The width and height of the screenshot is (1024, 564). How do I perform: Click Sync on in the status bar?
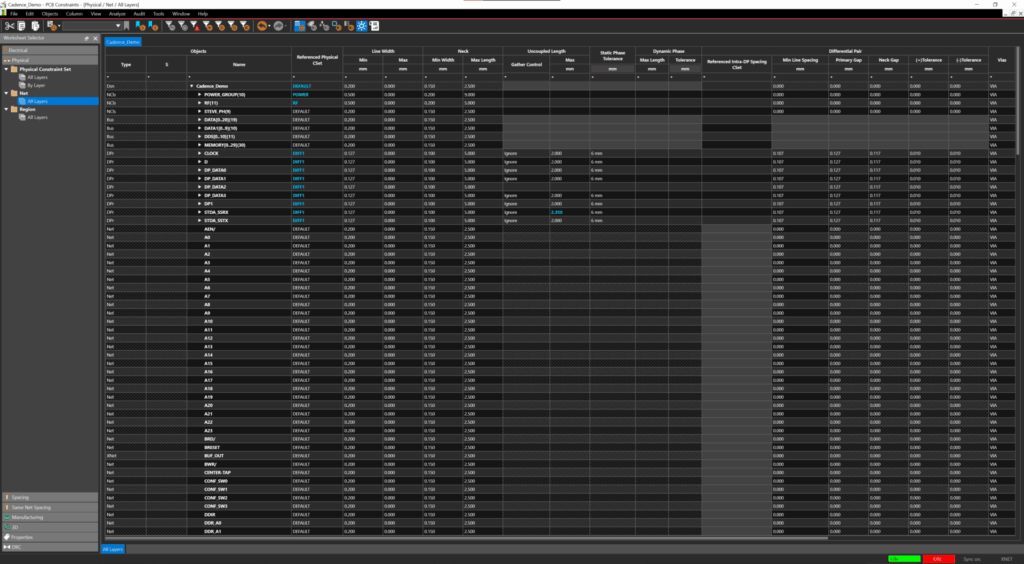pyautogui.click(x=972, y=559)
